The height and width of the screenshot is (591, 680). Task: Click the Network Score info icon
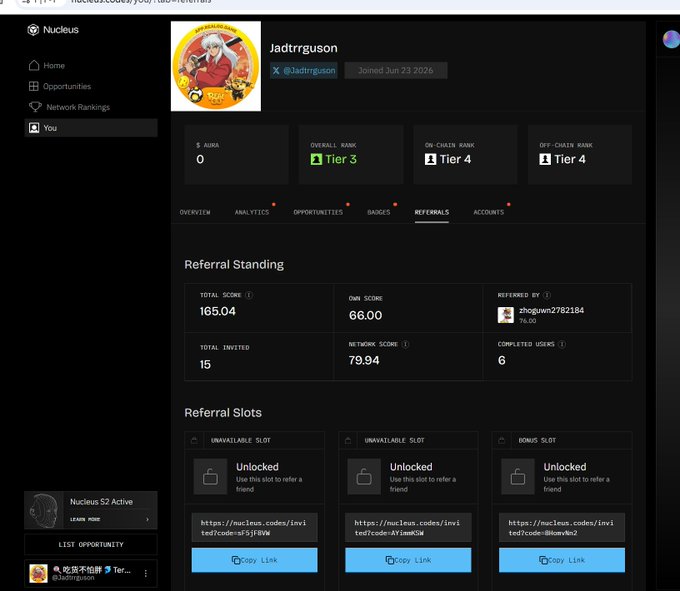pyautogui.click(x=405, y=344)
